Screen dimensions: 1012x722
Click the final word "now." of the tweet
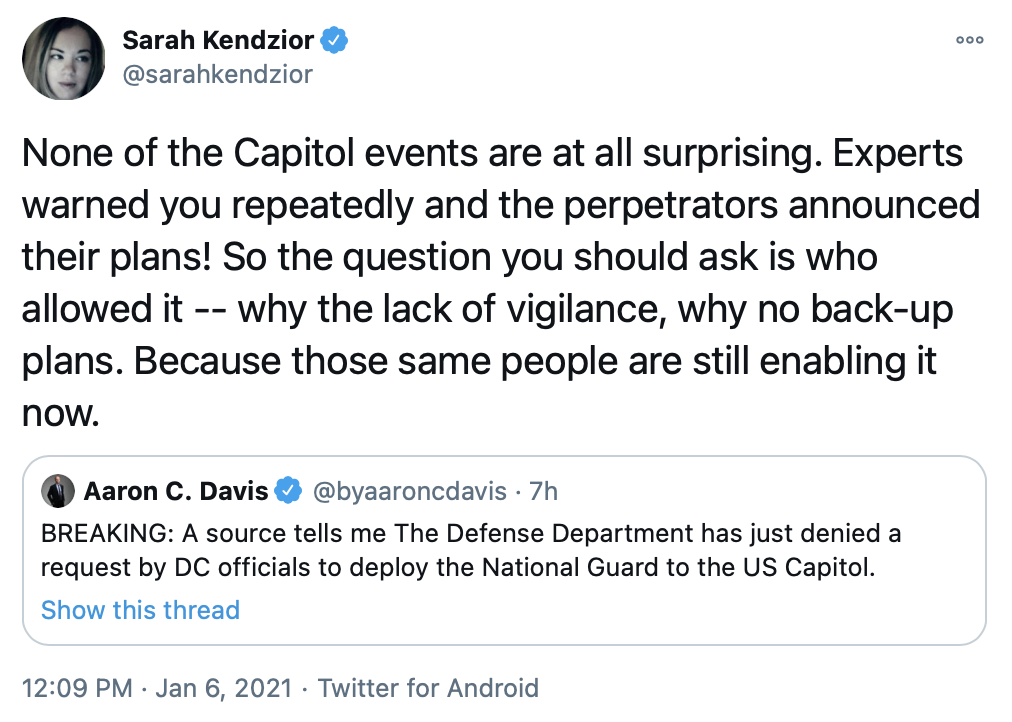click(61, 413)
